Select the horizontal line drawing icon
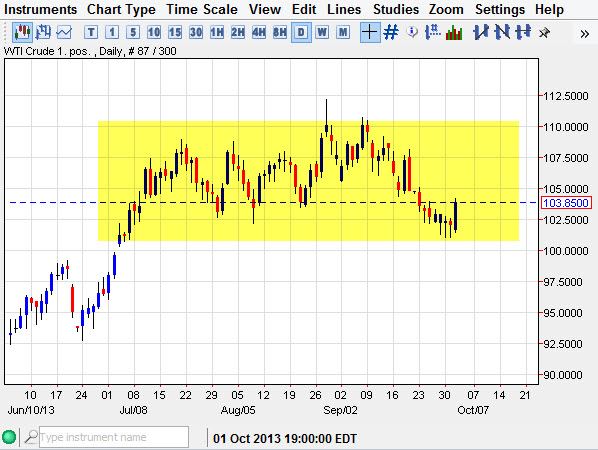Screen dimensions: 598x450 pyautogui.click(x=523, y=32)
